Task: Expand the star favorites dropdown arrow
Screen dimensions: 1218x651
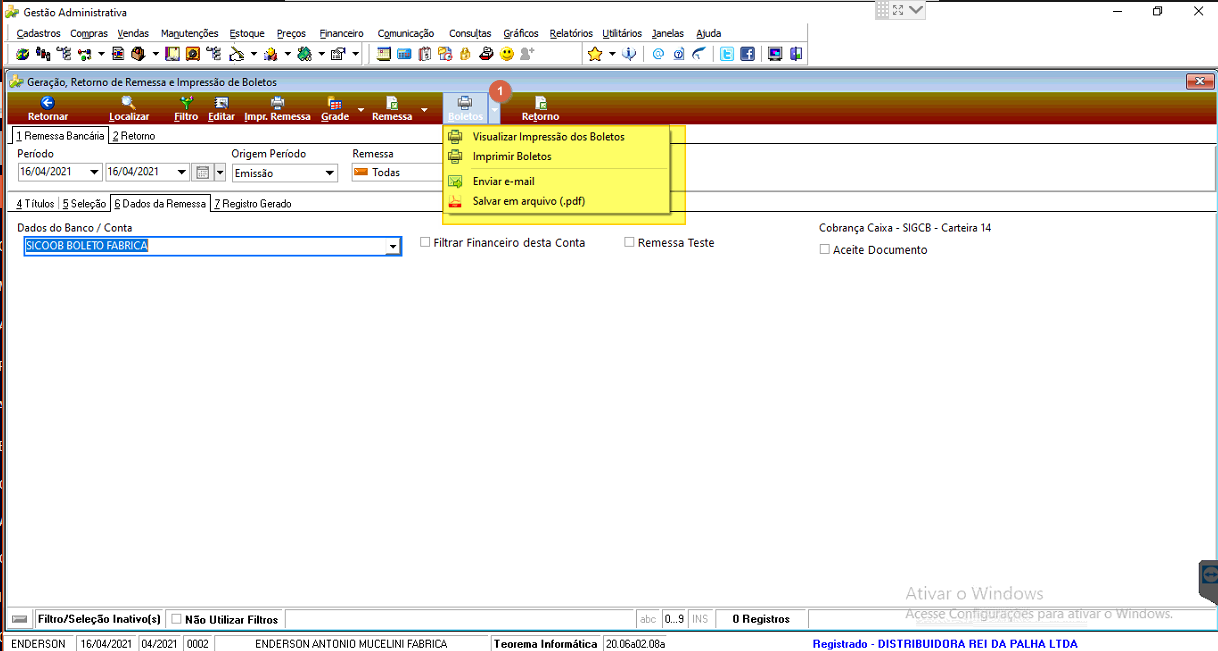Action: pos(612,54)
